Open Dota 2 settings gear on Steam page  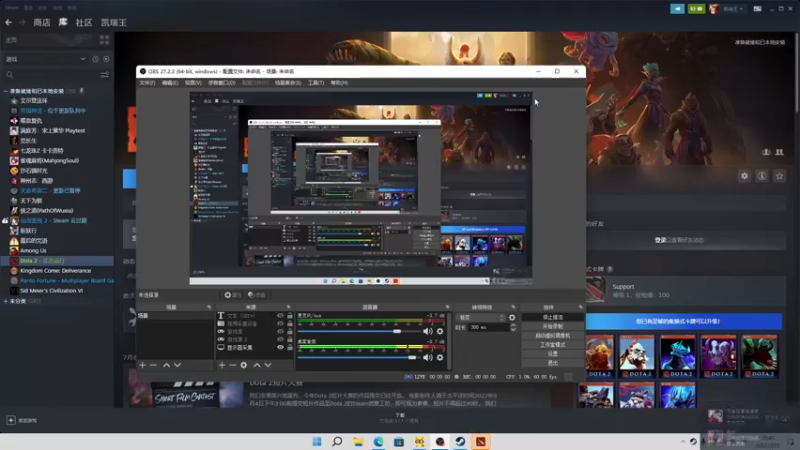(744, 176)
